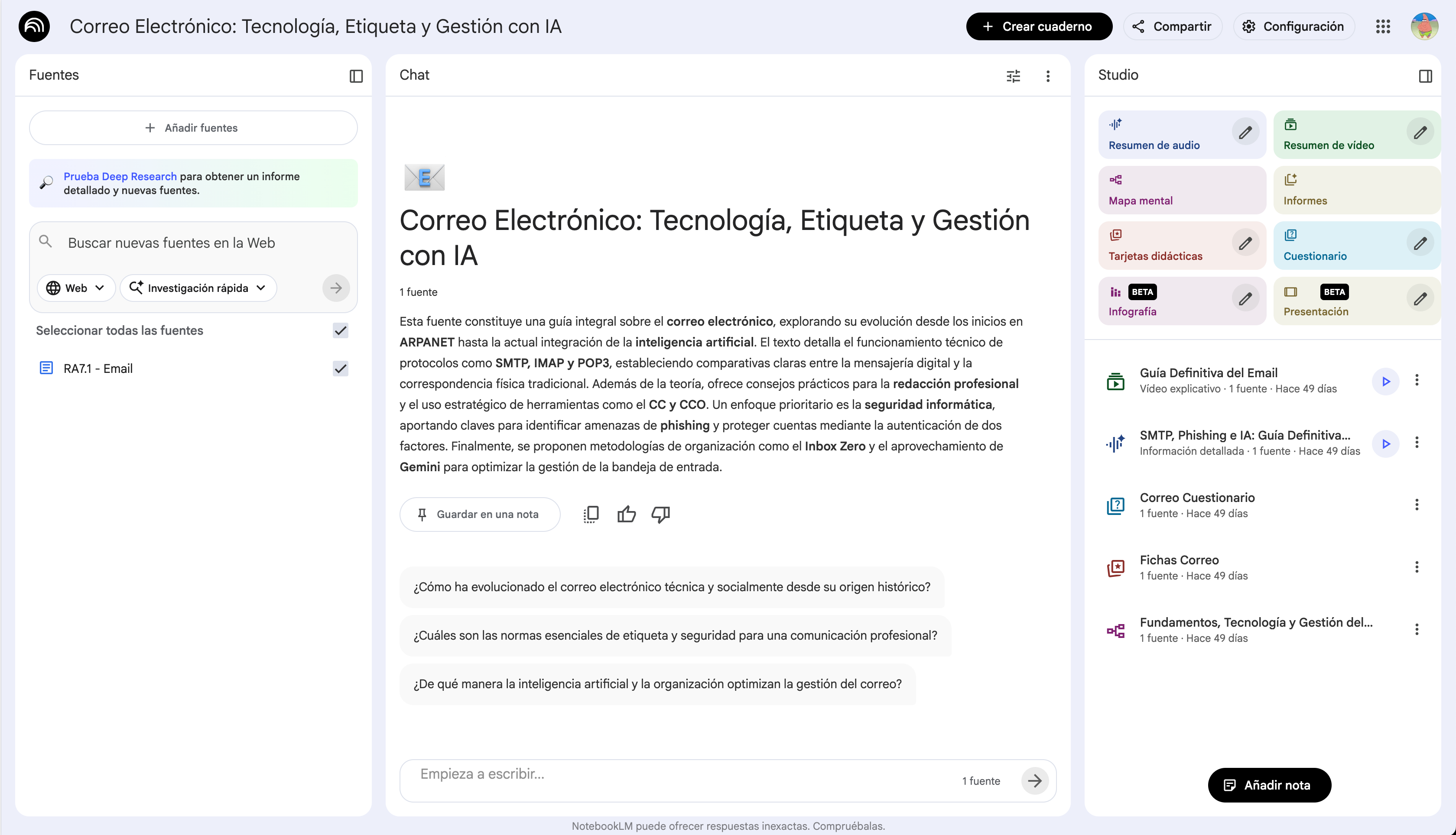The width and height of the screenshot is (1456, 835).
Task: Collapse the Fuentes panel
Action: click(356, 76)
